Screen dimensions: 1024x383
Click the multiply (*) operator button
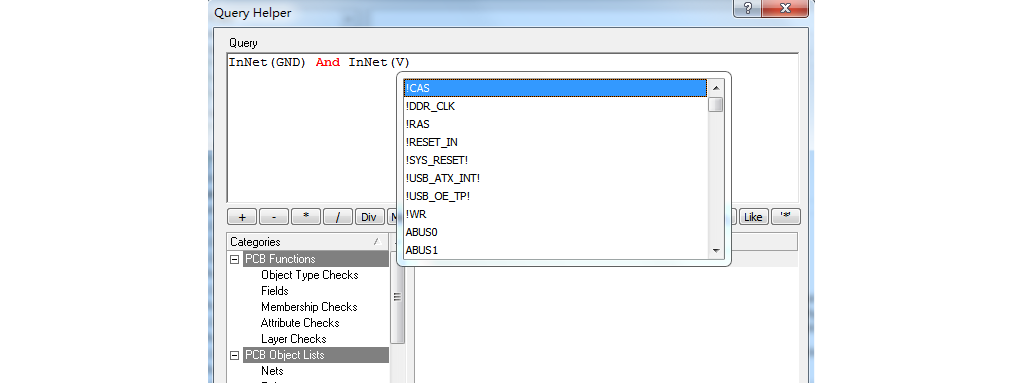(x=306, y=217)
